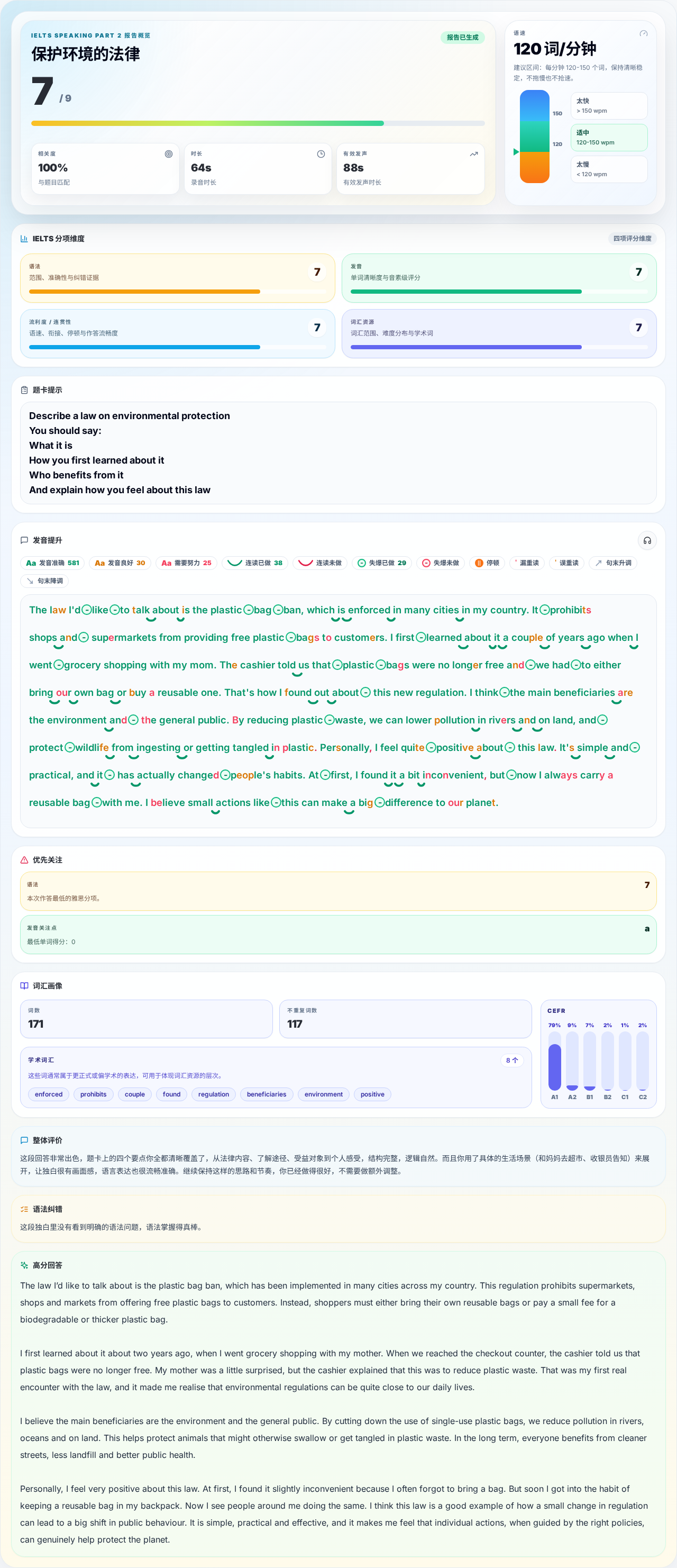677x1568 pixels.
Task: Click the clipboard icon beside 题卡提示
Action: click(24, 390)
